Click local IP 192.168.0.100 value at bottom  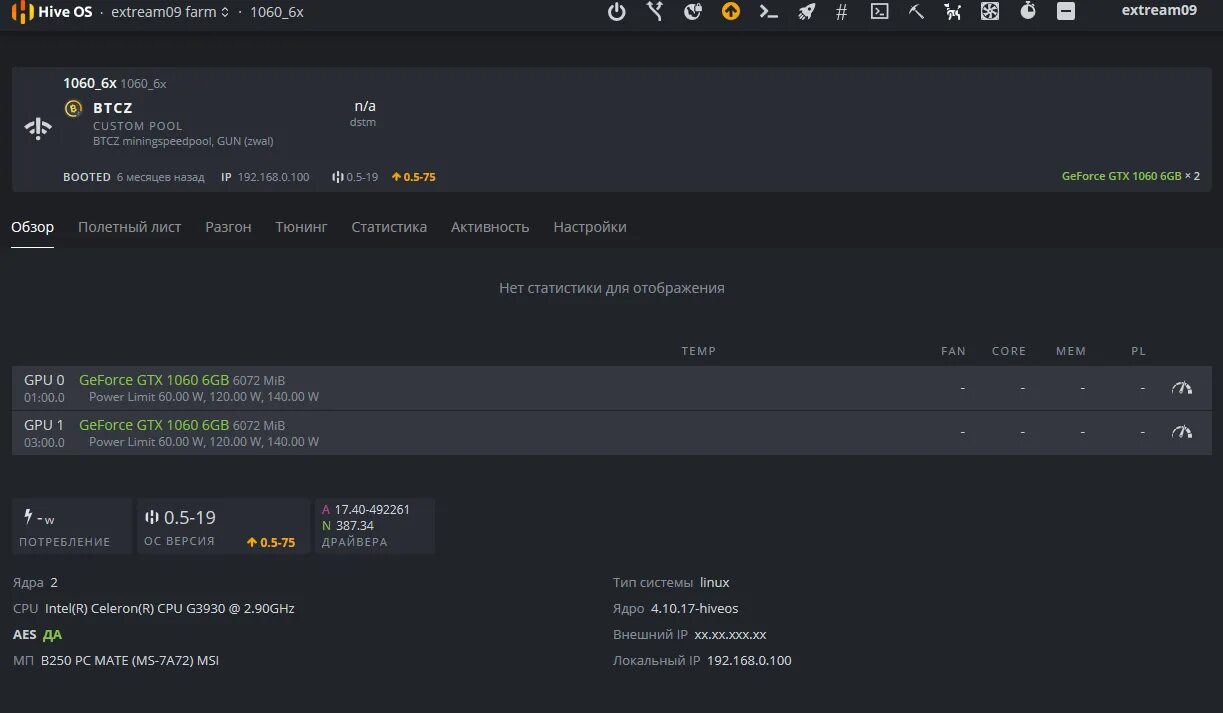[x=749, y=660]
